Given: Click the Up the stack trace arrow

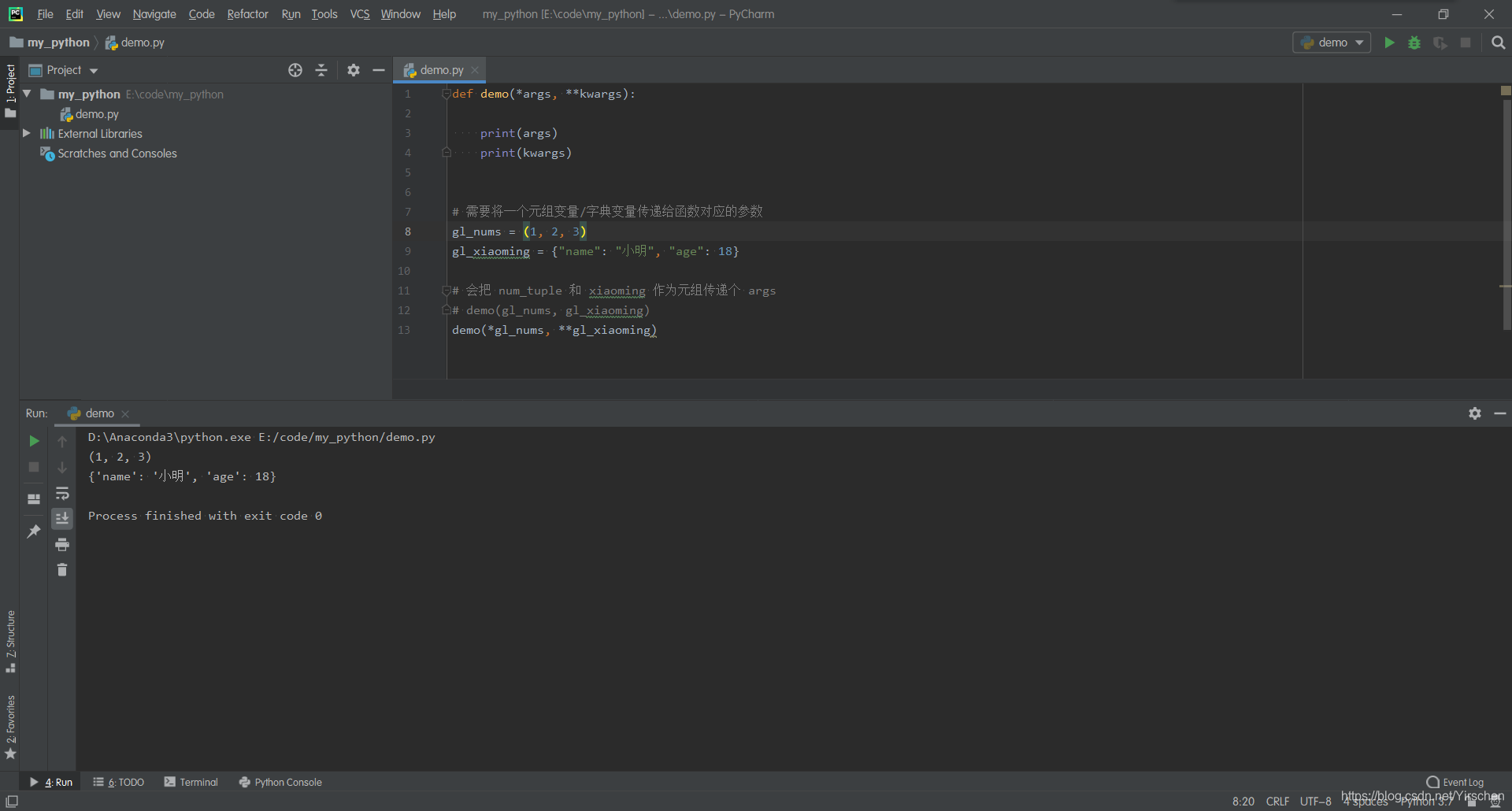Looking at the screenshot, I should (62, 441).
